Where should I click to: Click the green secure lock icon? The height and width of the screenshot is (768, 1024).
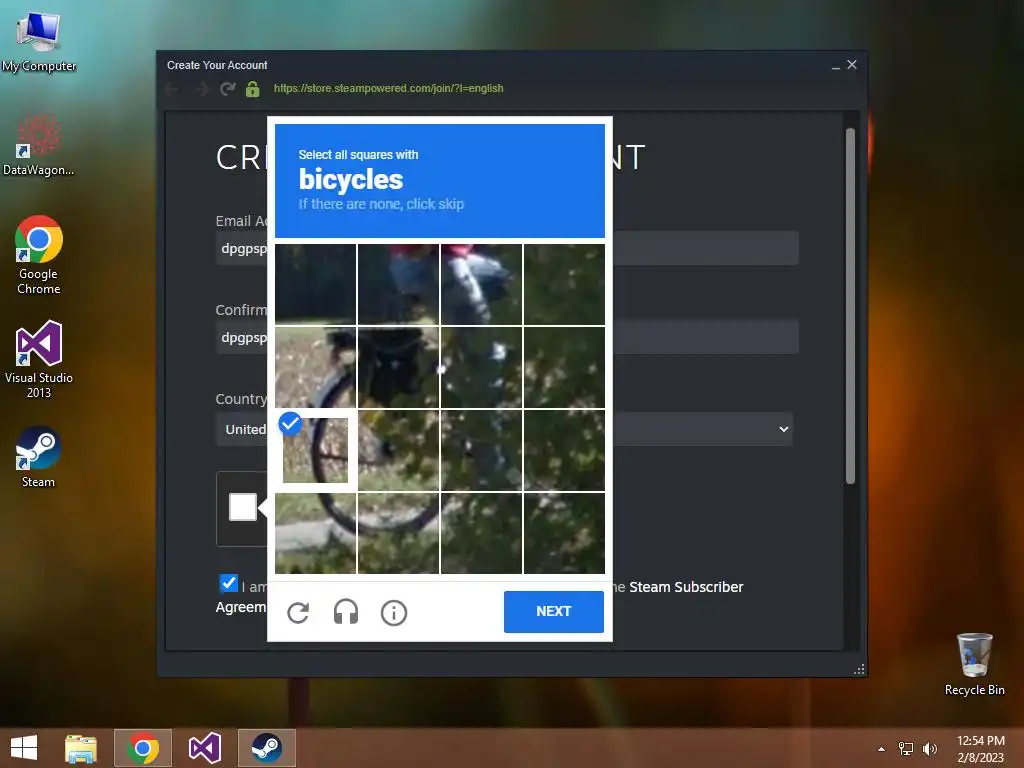pyautogui.click(x=253, y=88)
